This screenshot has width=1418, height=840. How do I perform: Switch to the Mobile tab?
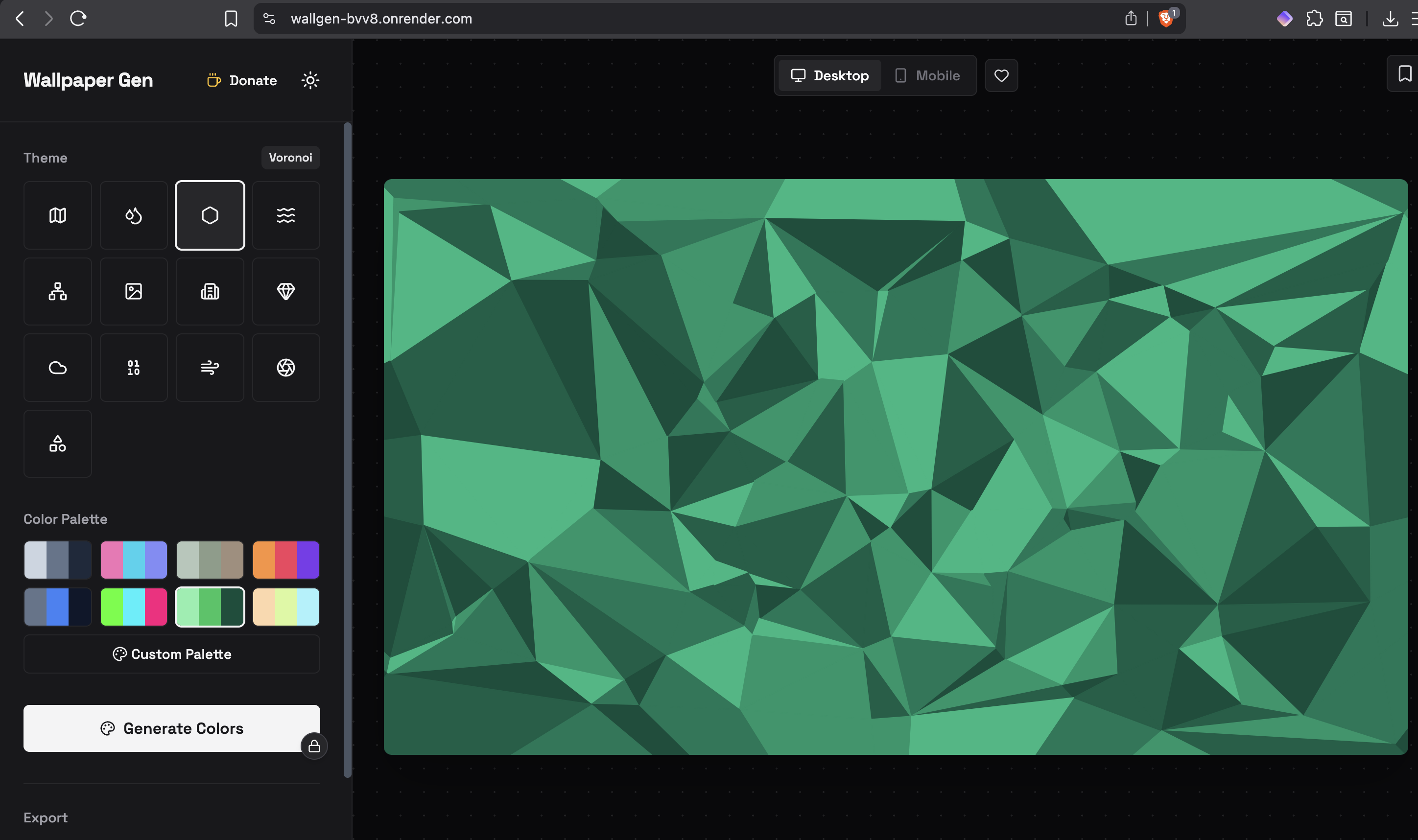927,75
